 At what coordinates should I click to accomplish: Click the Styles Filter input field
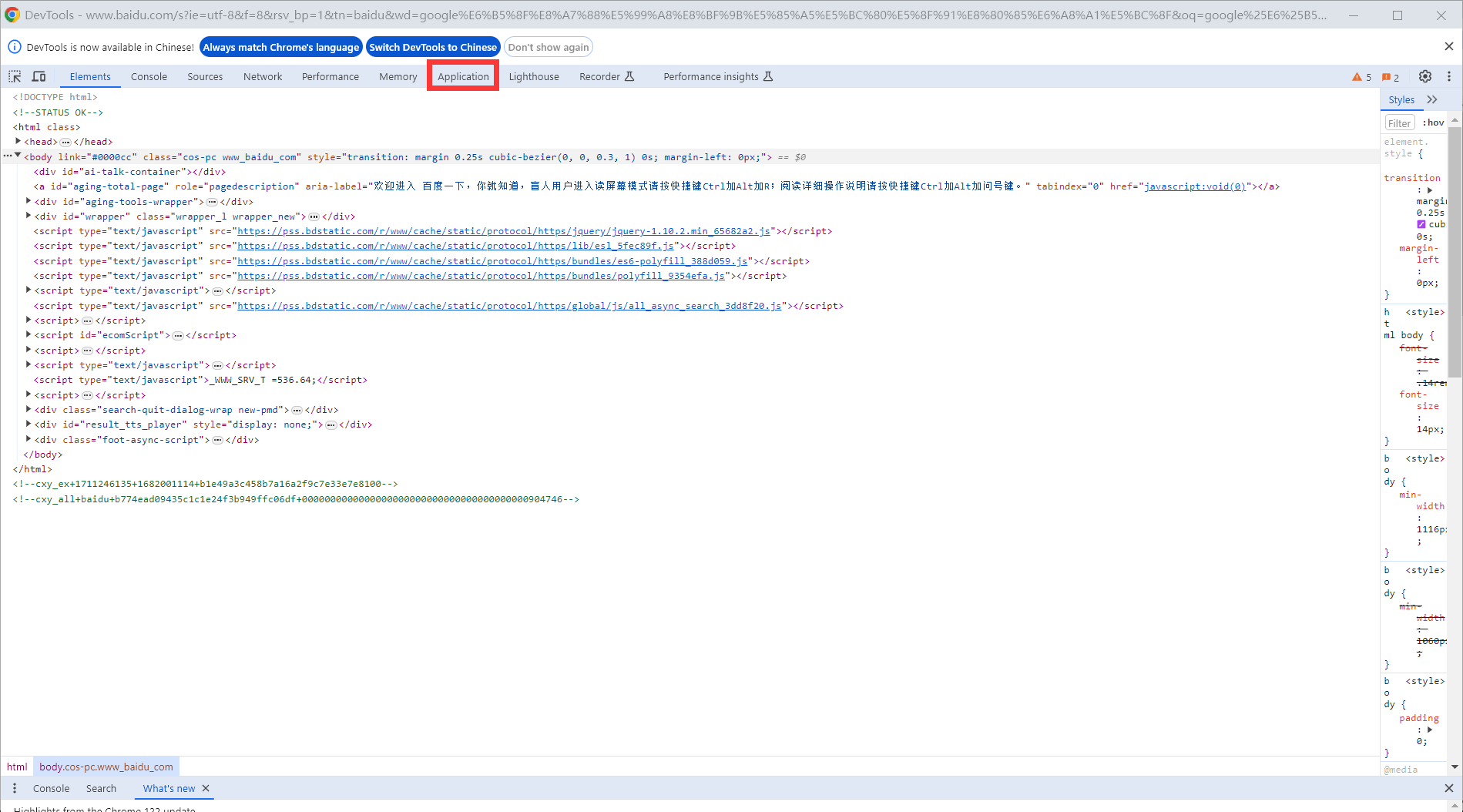[x=1399, y=122]
